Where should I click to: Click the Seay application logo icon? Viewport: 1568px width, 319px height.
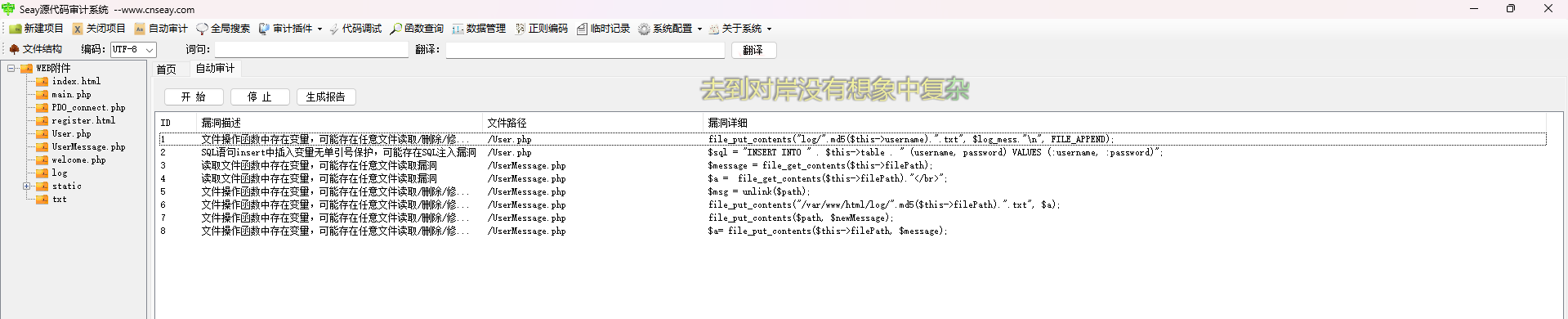click(x=8, y=9)
